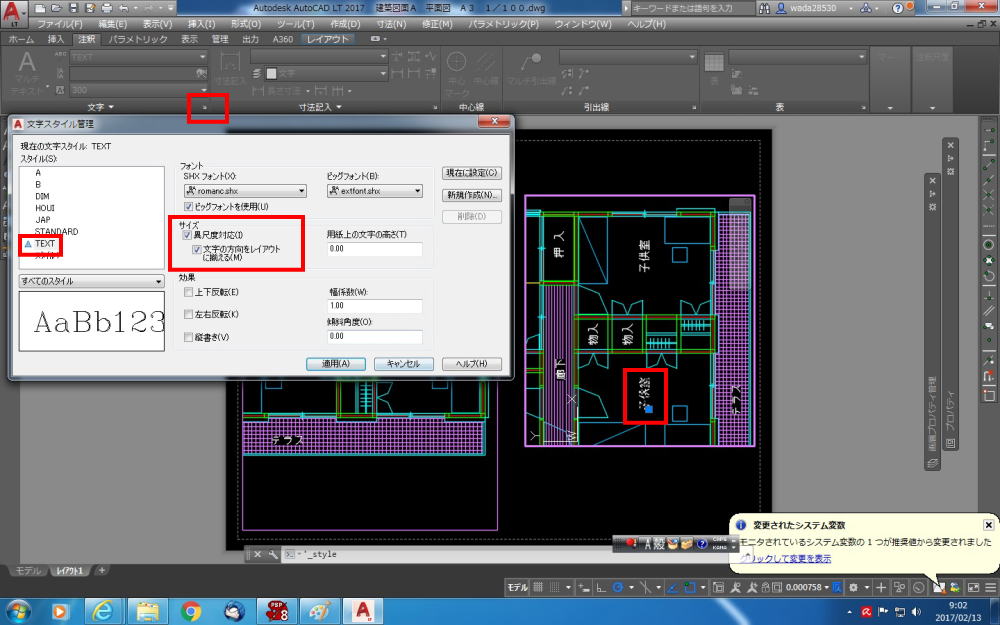The width and height of the screenshot is (1000, 625).
Task: Select the DIM style in style list
Action: [x=42, y=196]
